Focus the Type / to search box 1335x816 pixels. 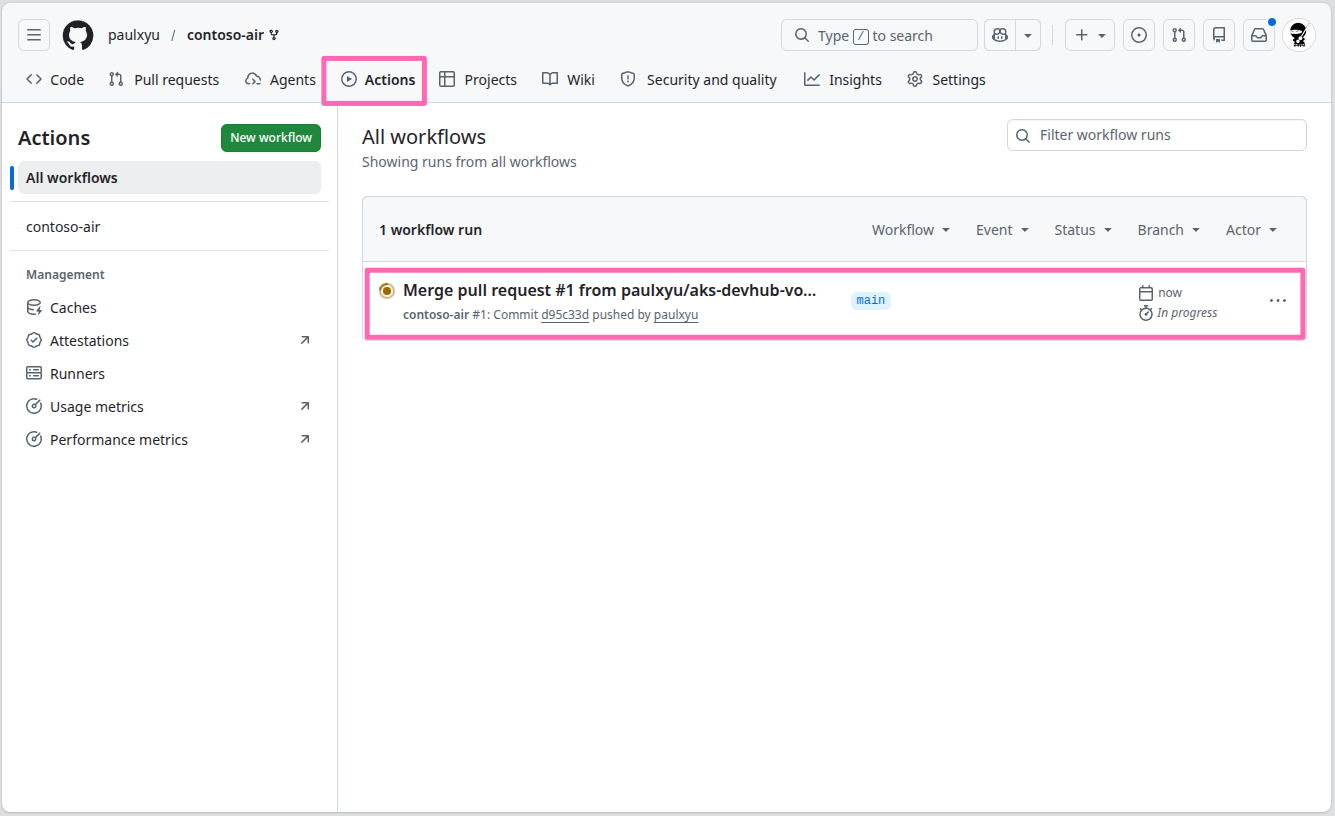pyautogui.click(x=879, y=35)
